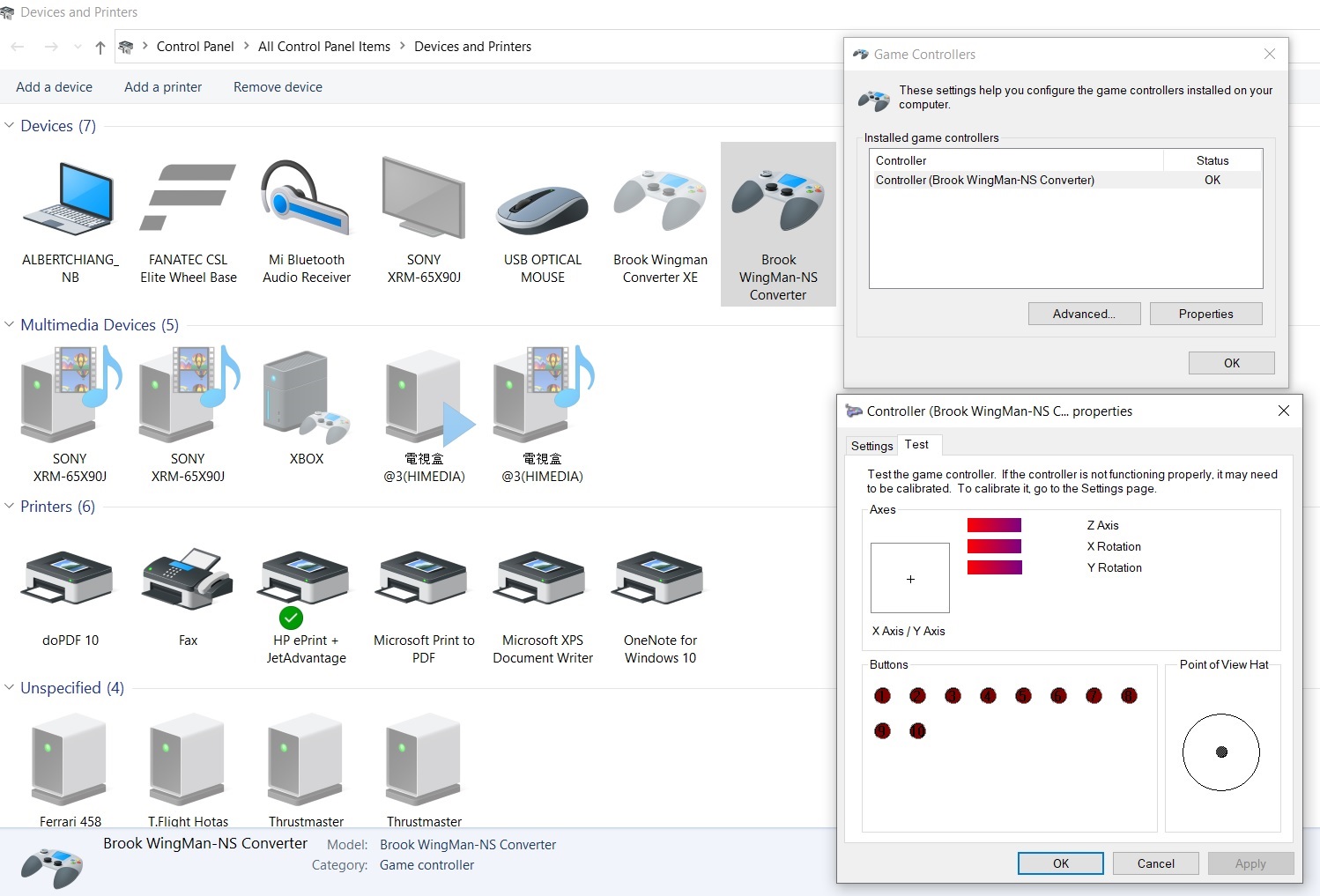Click the Z Axis indicator bar

994,525
